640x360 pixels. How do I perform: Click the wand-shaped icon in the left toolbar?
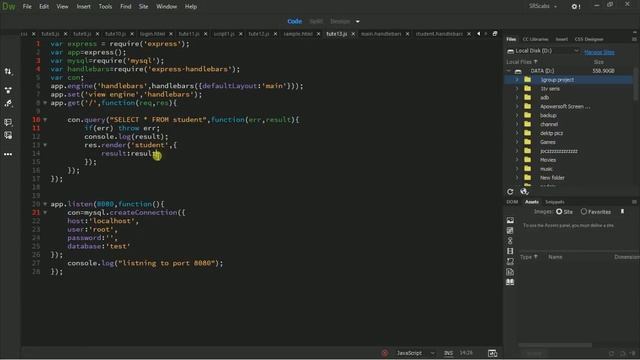[8, 104]
